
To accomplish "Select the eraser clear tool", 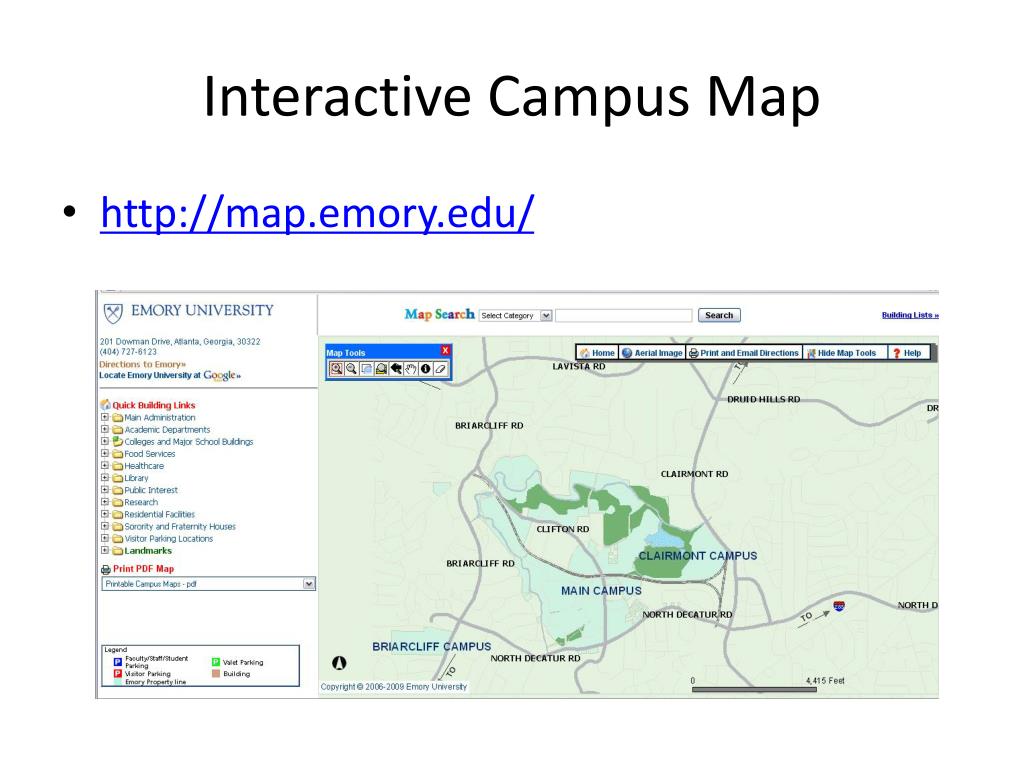I will click(x=441, y=369).
